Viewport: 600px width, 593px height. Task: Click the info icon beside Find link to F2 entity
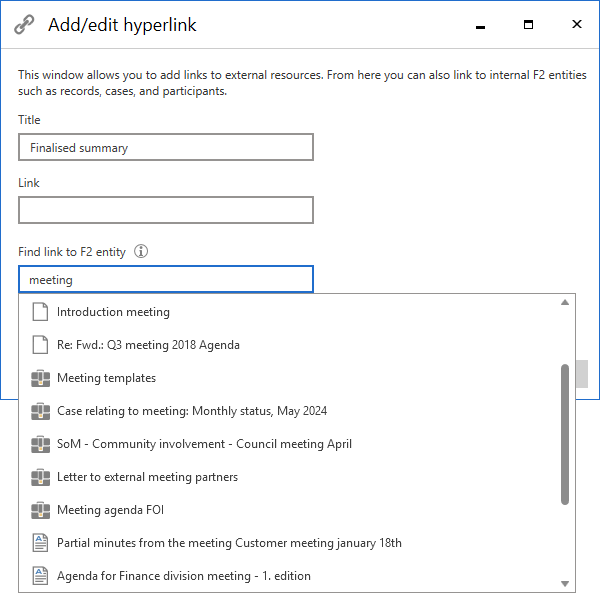(x=141, y=251)
